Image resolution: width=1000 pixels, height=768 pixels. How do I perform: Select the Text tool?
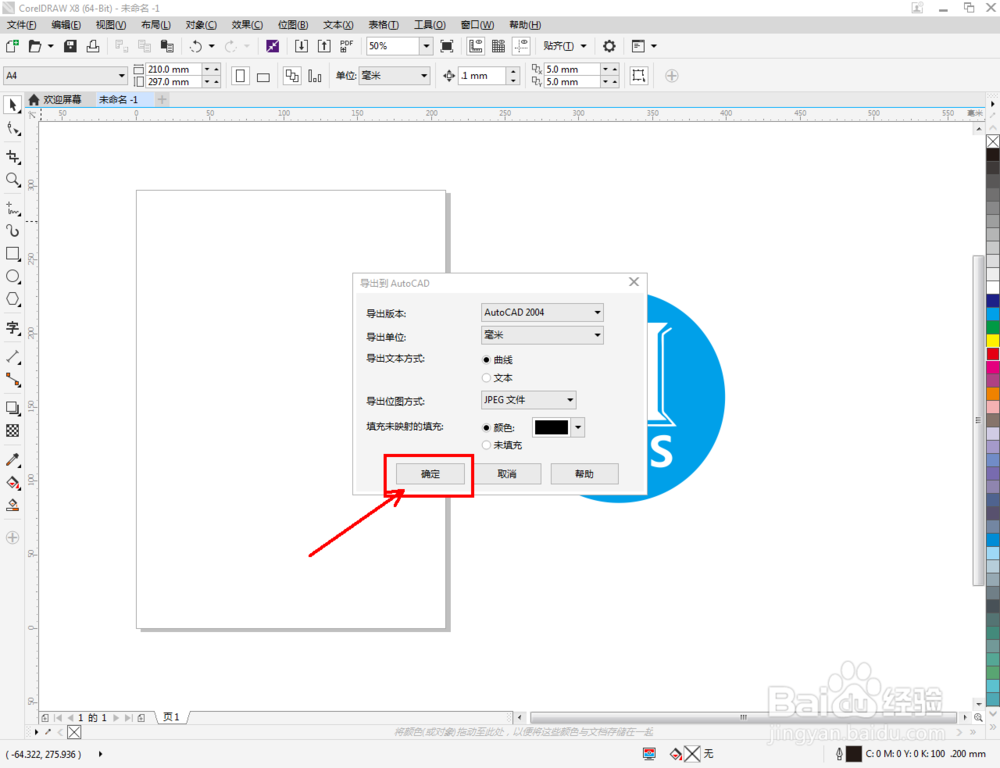point(13,328)
